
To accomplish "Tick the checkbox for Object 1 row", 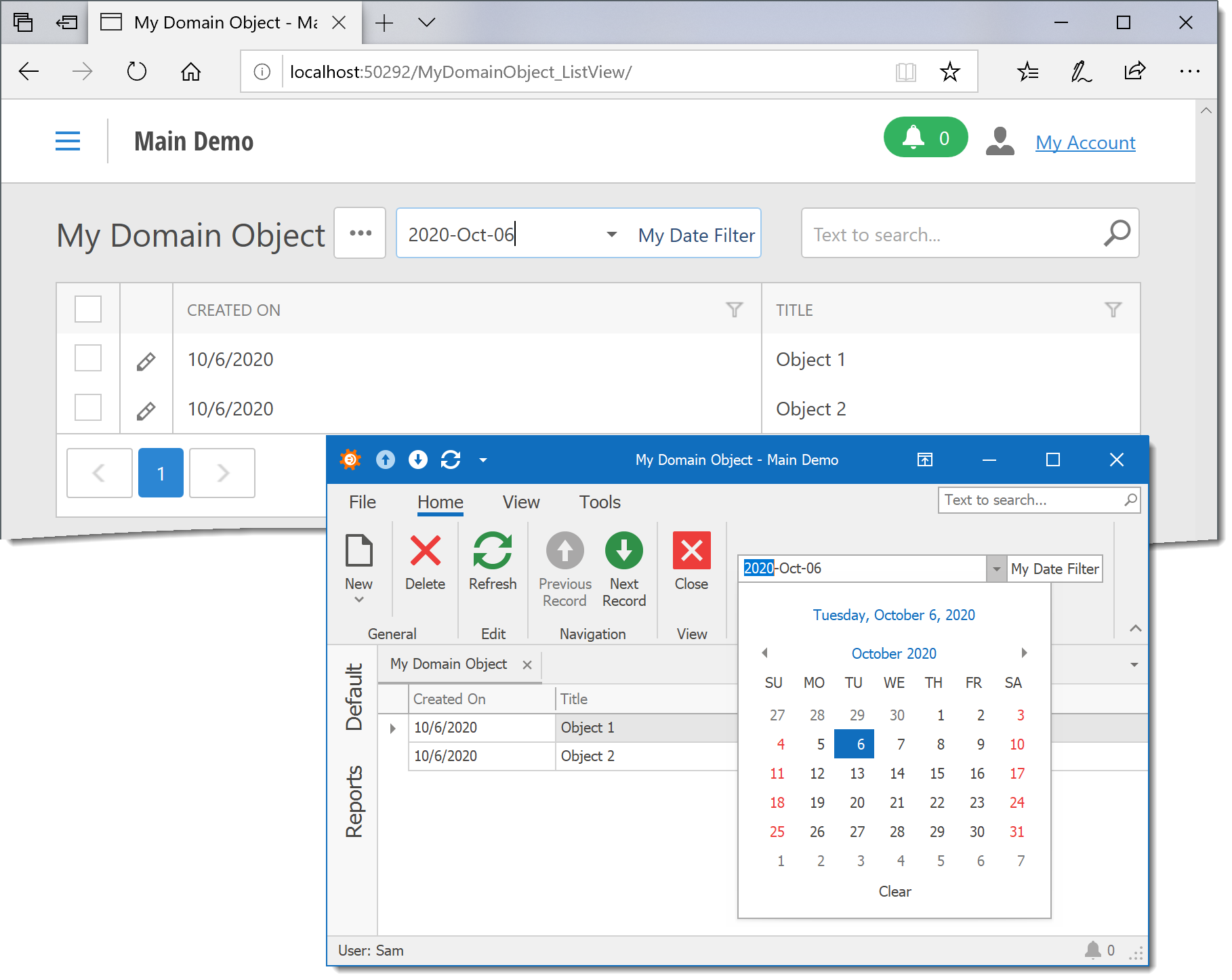I will point(88,359).
